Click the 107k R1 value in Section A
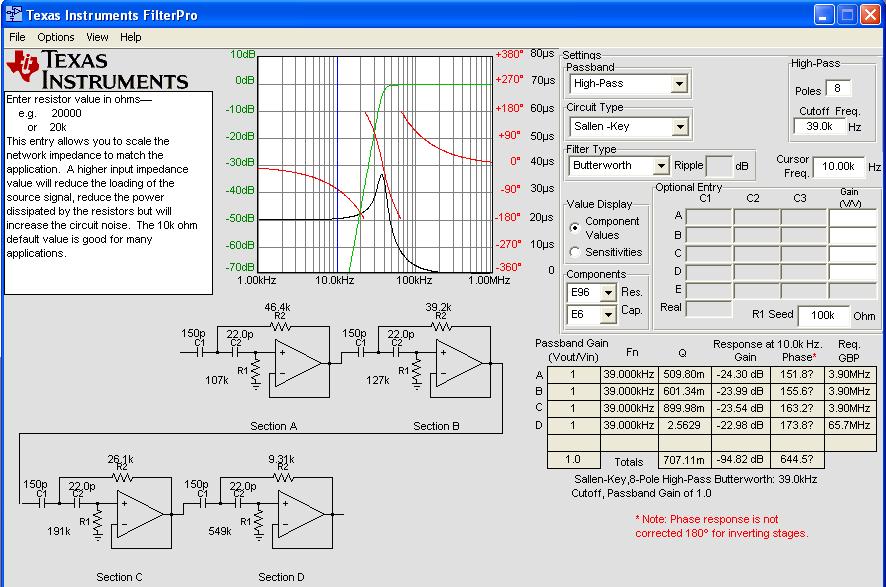 [x=217, y=380]
